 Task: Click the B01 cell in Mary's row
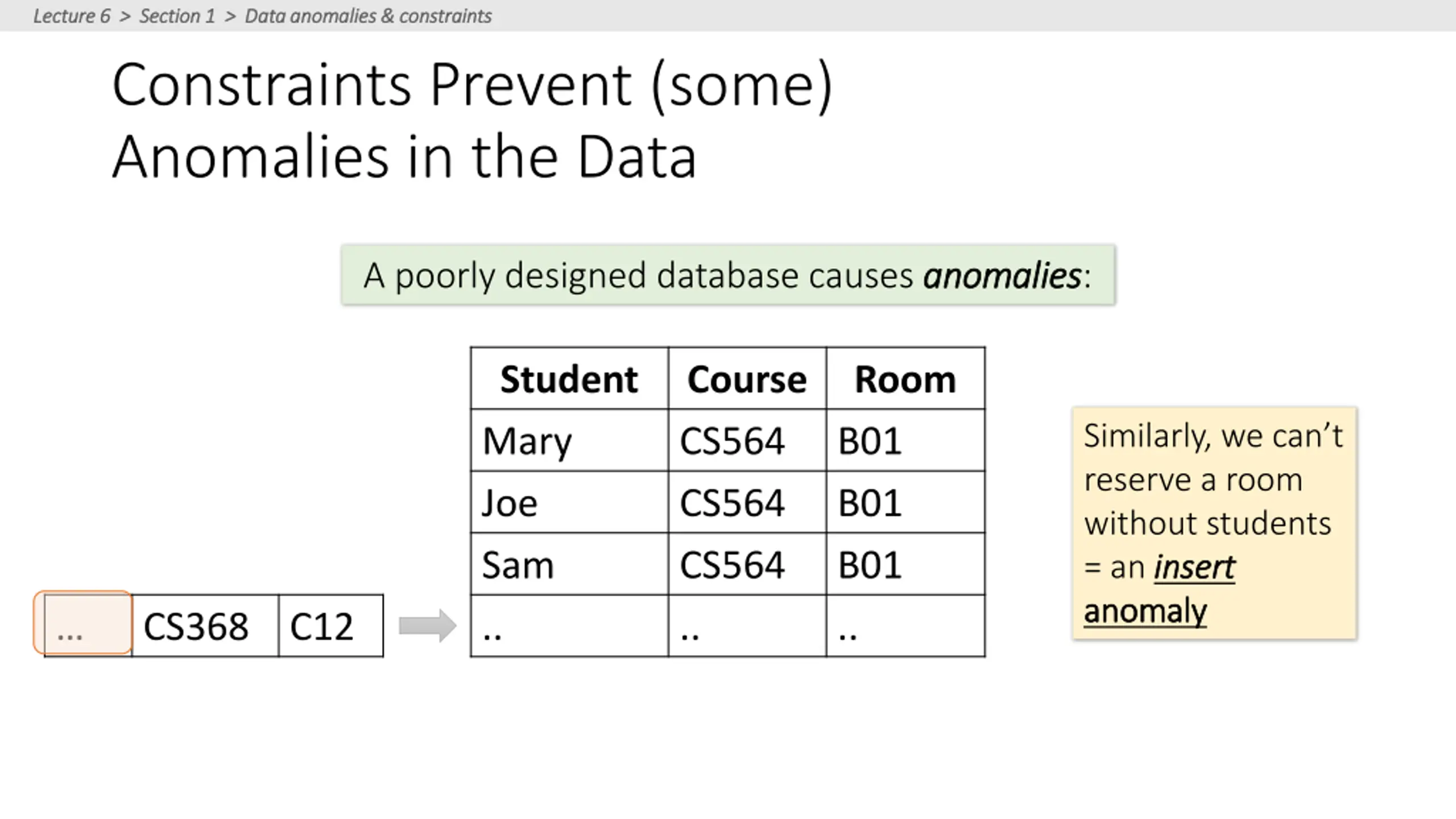905,441
